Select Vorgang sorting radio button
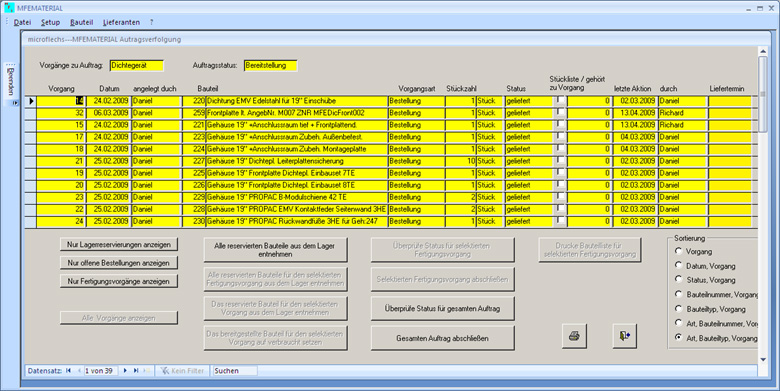The height and width of the screenshot is (391, 780). tap(678, 251)
